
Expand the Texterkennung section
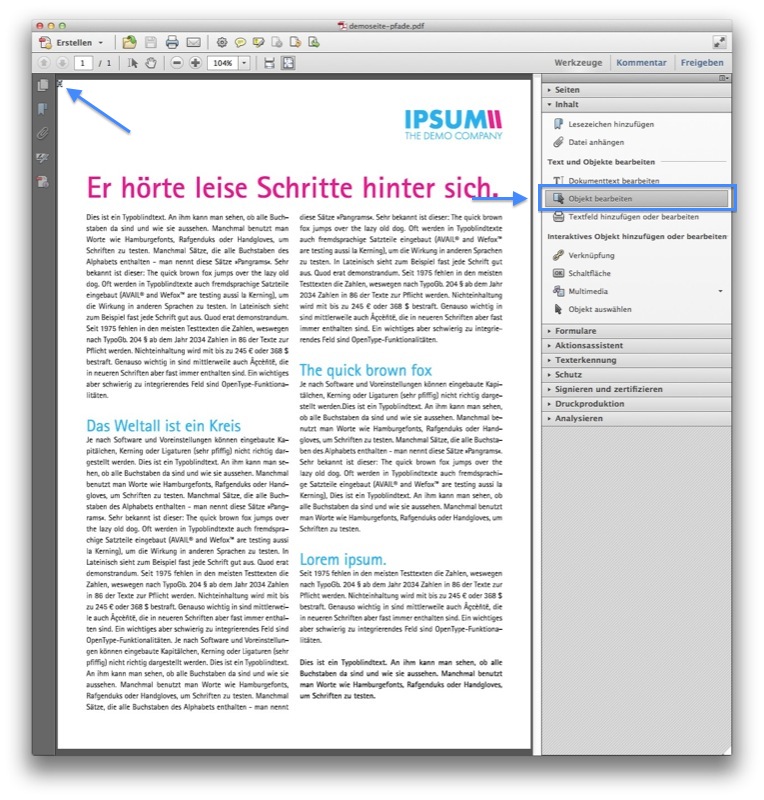pyautogui.click(x=636, y=360)
